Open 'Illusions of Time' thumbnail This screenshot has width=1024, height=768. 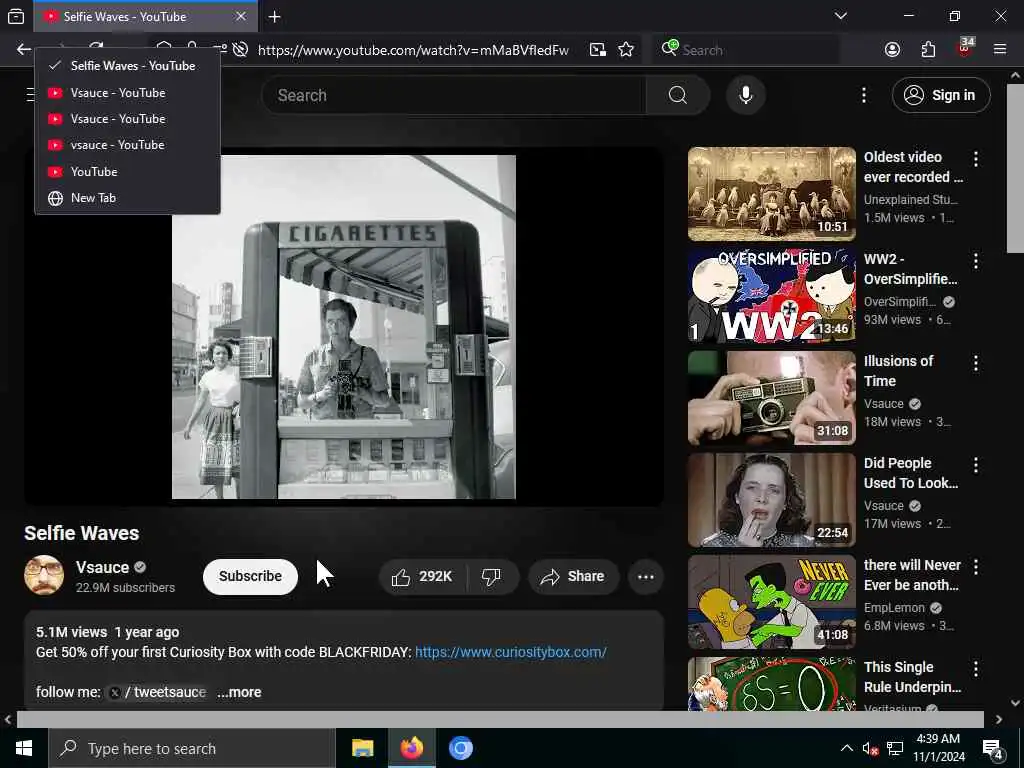pos(771,398)
